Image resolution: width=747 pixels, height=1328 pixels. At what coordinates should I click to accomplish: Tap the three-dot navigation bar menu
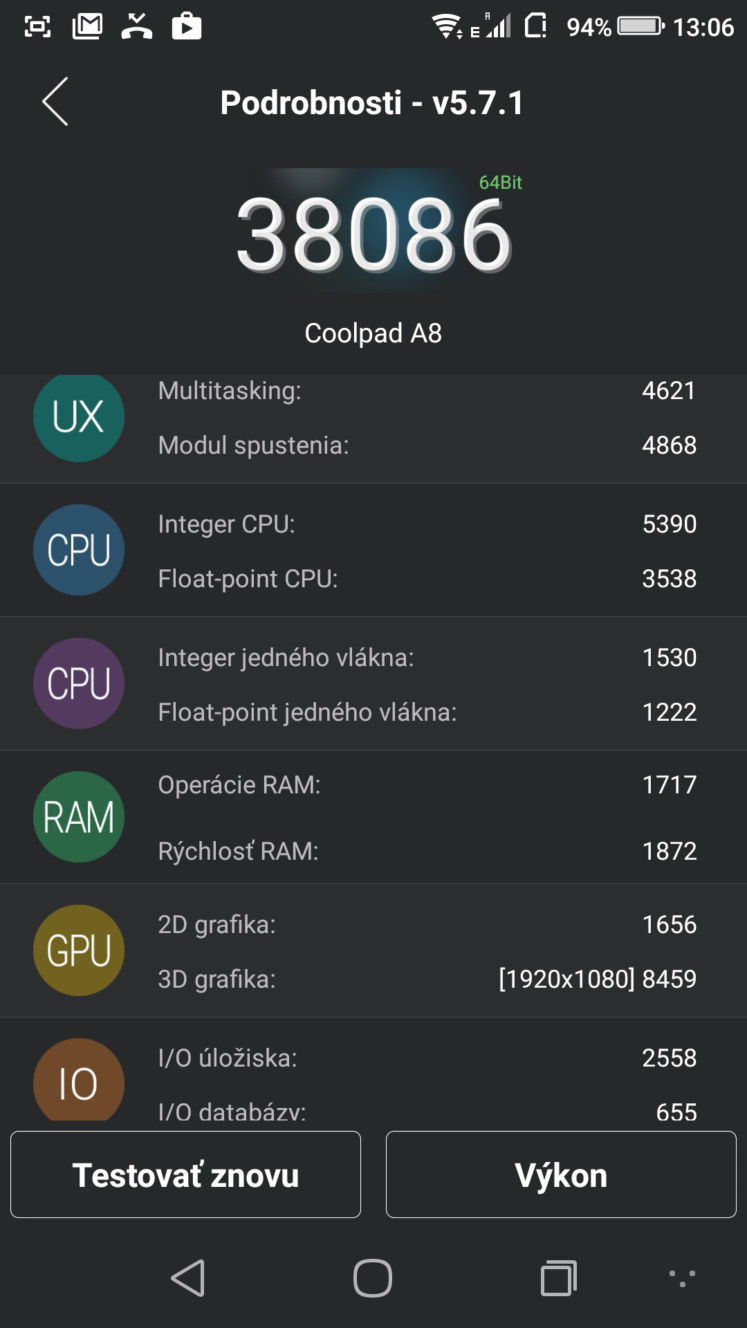[x=682, y=1276]
